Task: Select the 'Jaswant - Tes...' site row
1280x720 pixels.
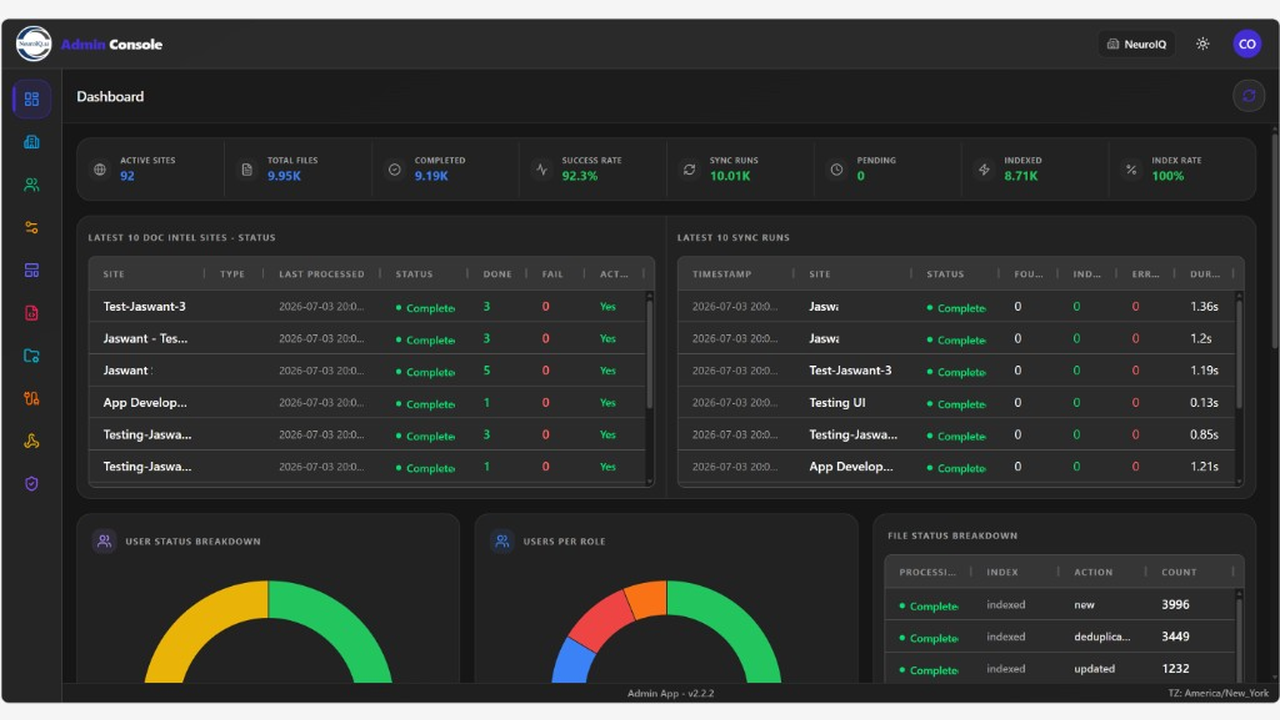Action: pyautogui.click(x=367, y=338)
